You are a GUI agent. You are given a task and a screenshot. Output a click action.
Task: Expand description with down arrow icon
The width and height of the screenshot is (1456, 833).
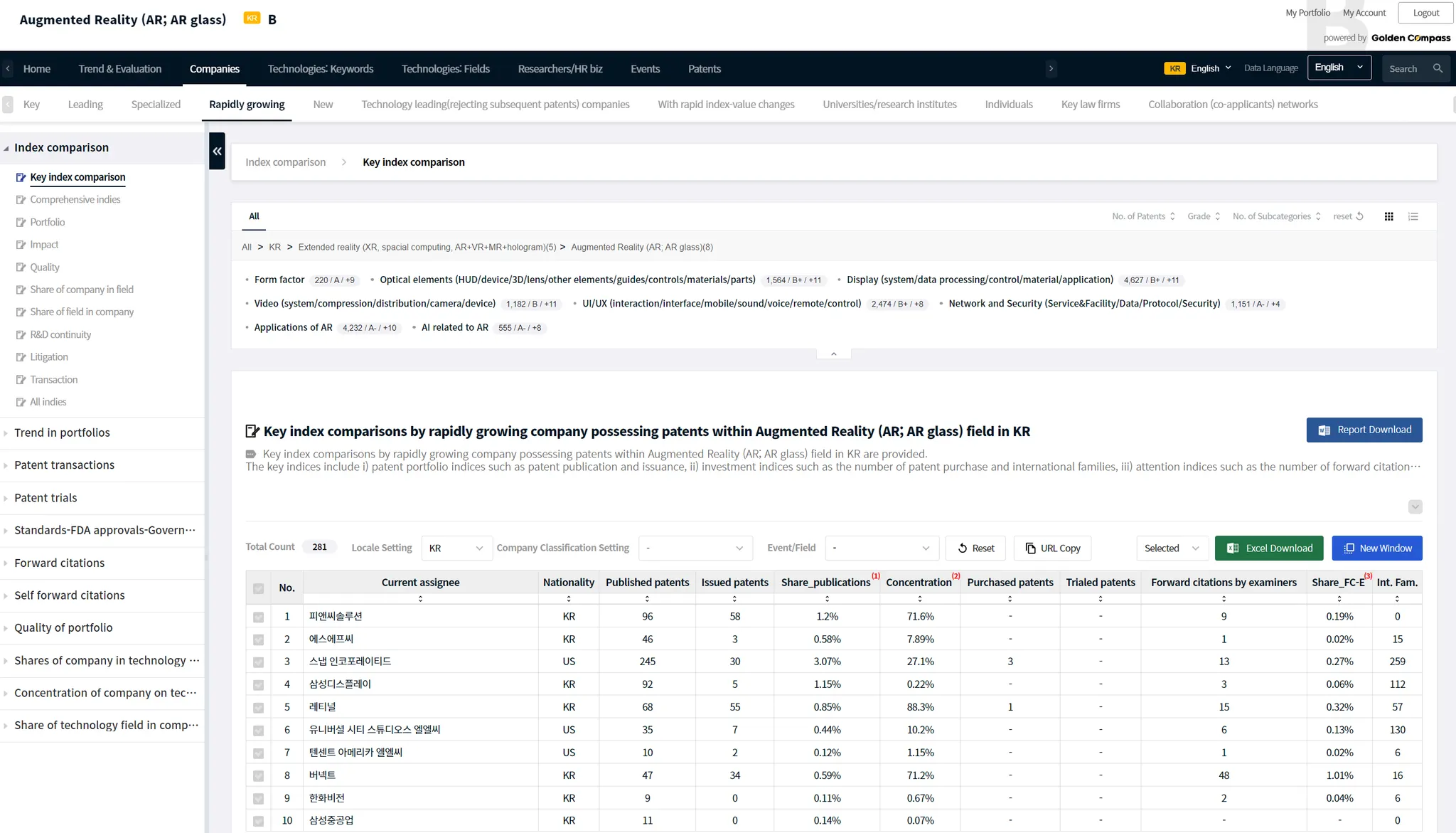click(1415, 506)
